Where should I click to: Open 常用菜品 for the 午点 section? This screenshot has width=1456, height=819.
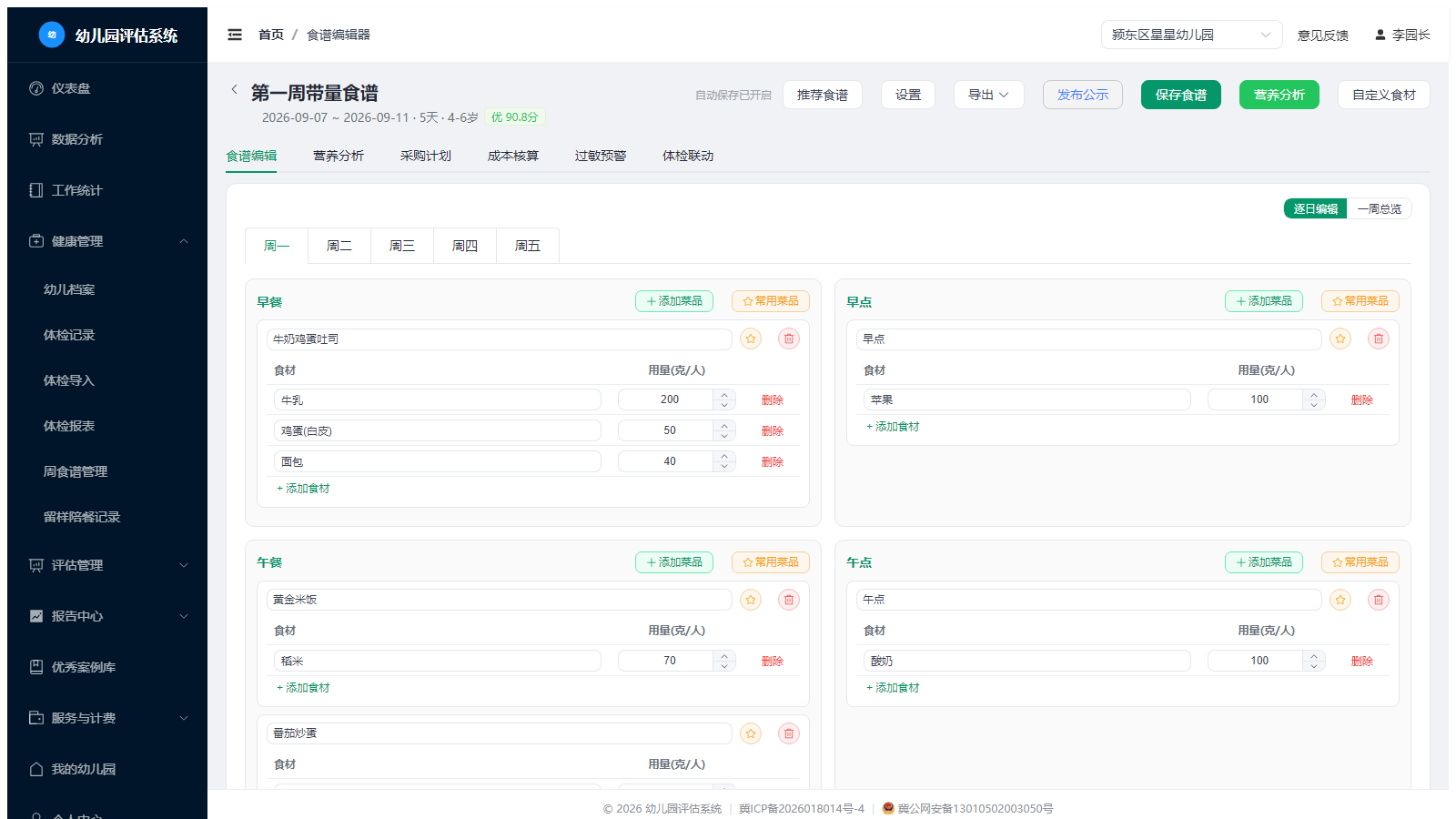pyautogui.click(x=1360, y=562)
